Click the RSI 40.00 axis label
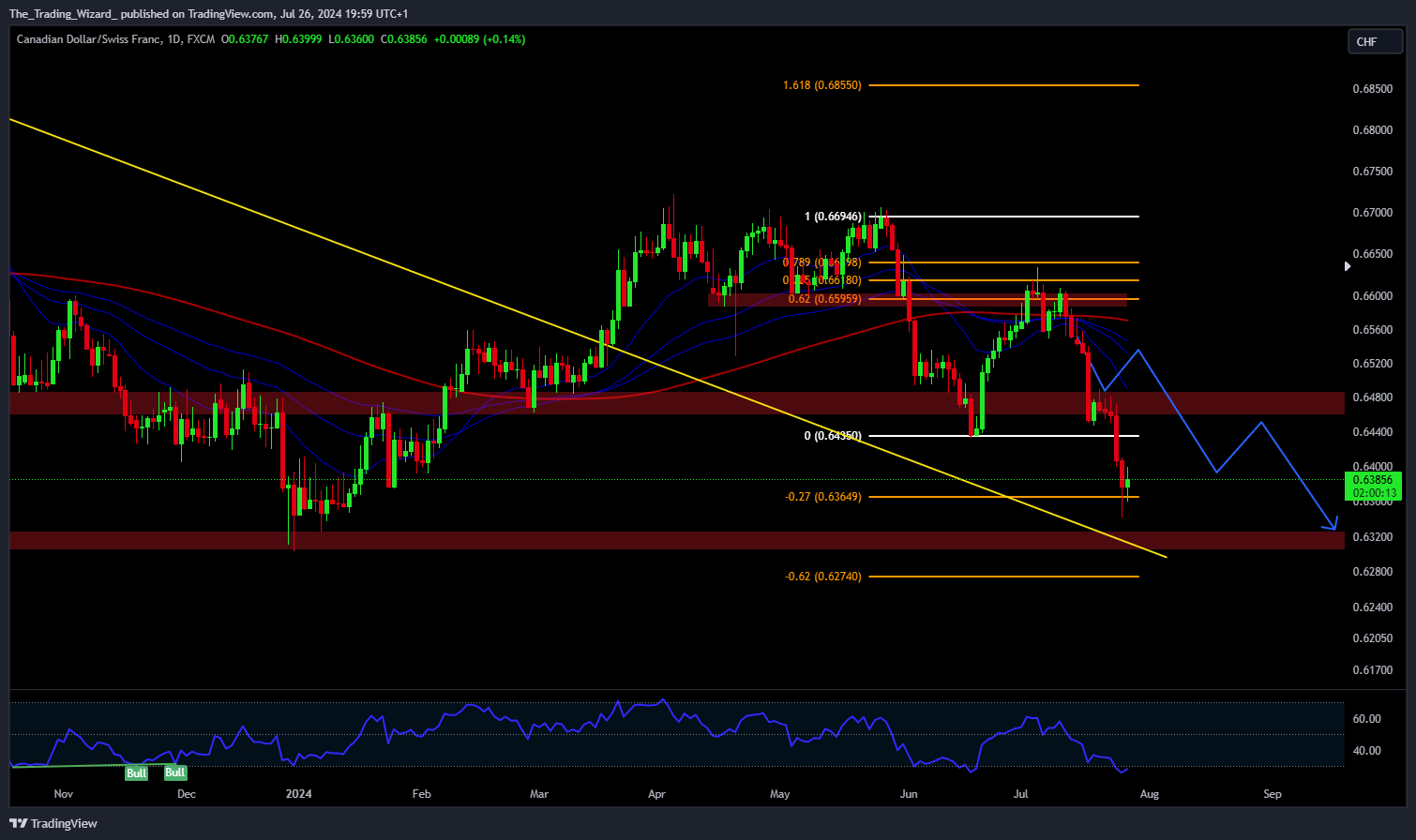 click(x=1367, y=751)
